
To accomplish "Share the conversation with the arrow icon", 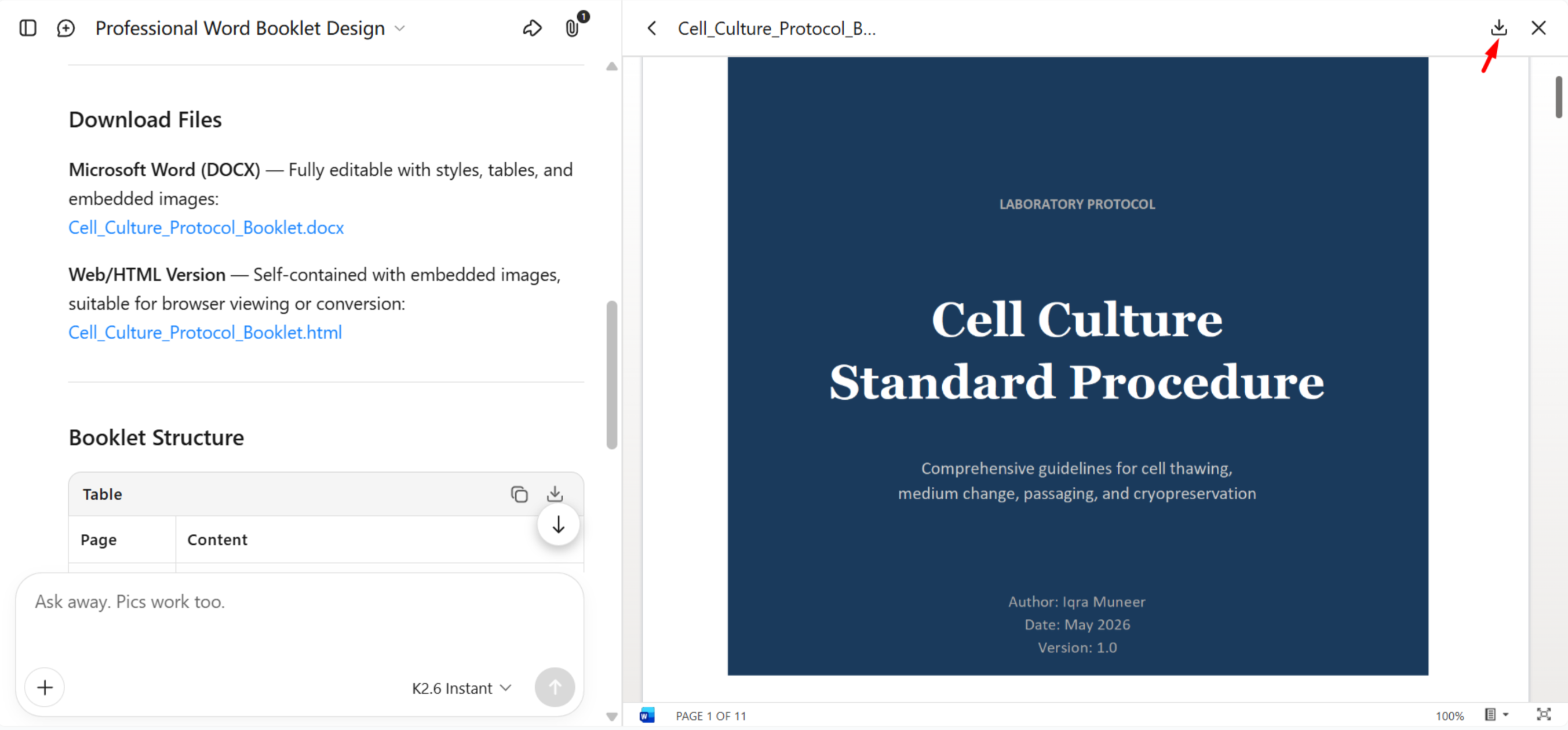I will [x=532, y=28].
